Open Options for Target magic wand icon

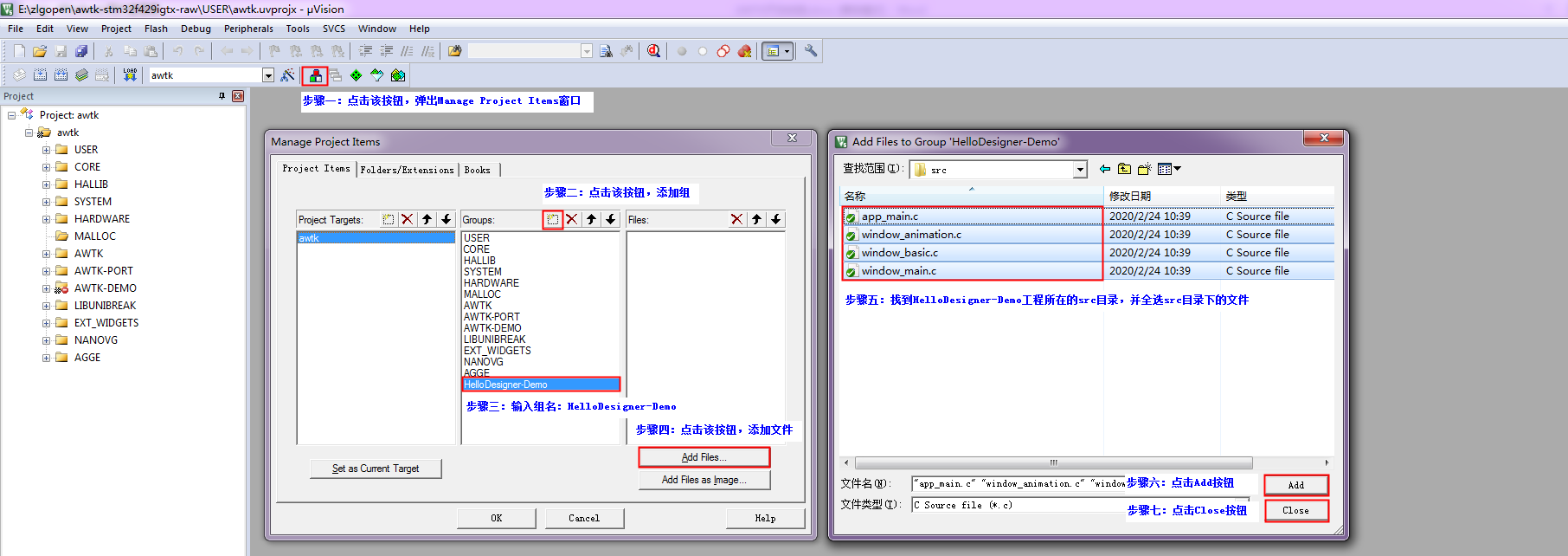pyautogui.click(x=287, y=75)
